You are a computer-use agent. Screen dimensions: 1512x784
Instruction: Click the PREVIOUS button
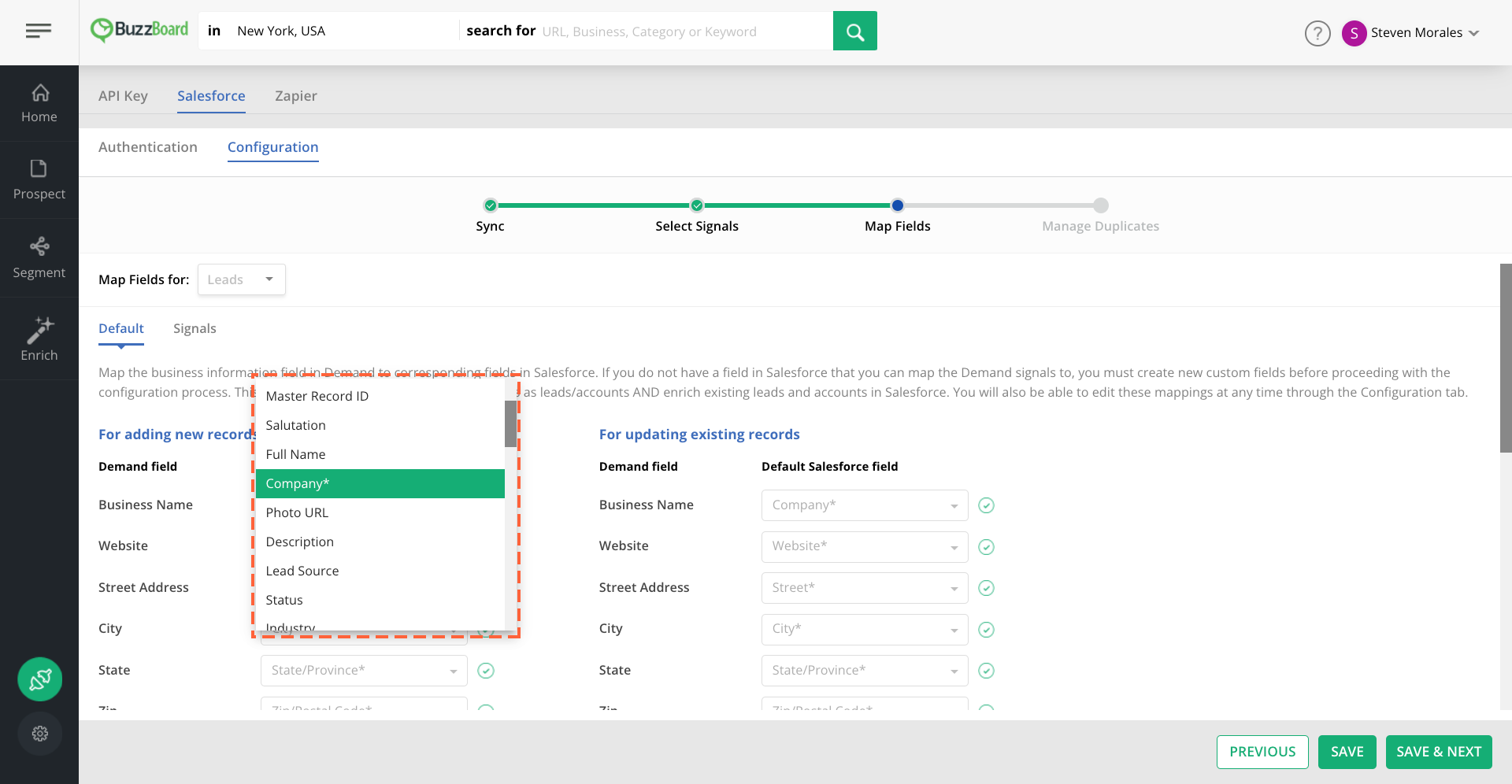click(x=1262, y=752)
